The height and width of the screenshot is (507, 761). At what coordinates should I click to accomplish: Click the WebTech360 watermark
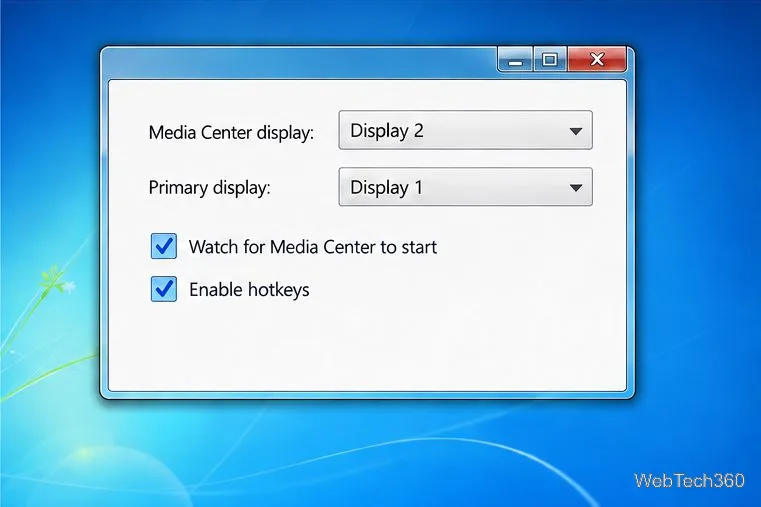[689, 480]
